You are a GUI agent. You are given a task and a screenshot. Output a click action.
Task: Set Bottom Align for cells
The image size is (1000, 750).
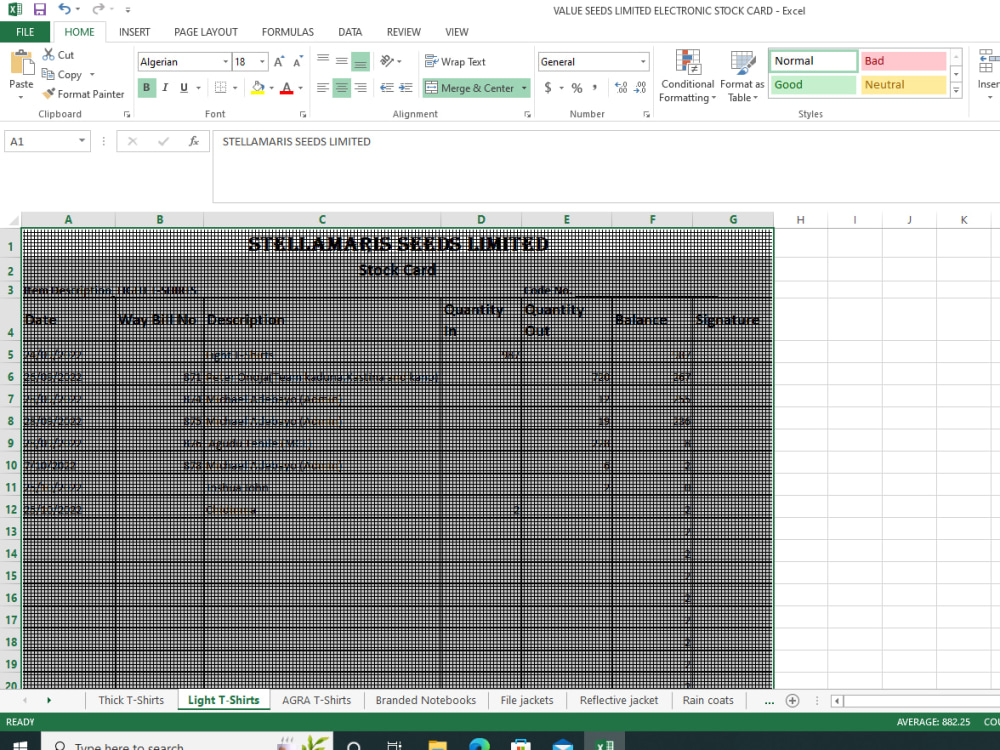tap(360, 61)
